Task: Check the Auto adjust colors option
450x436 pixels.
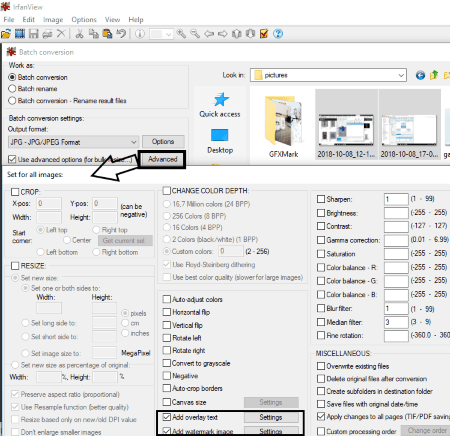Action: [167, 299]
